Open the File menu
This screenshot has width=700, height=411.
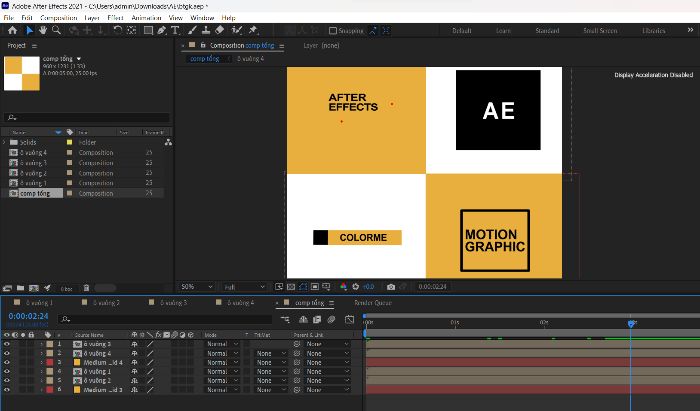click(x=8, y=18)
